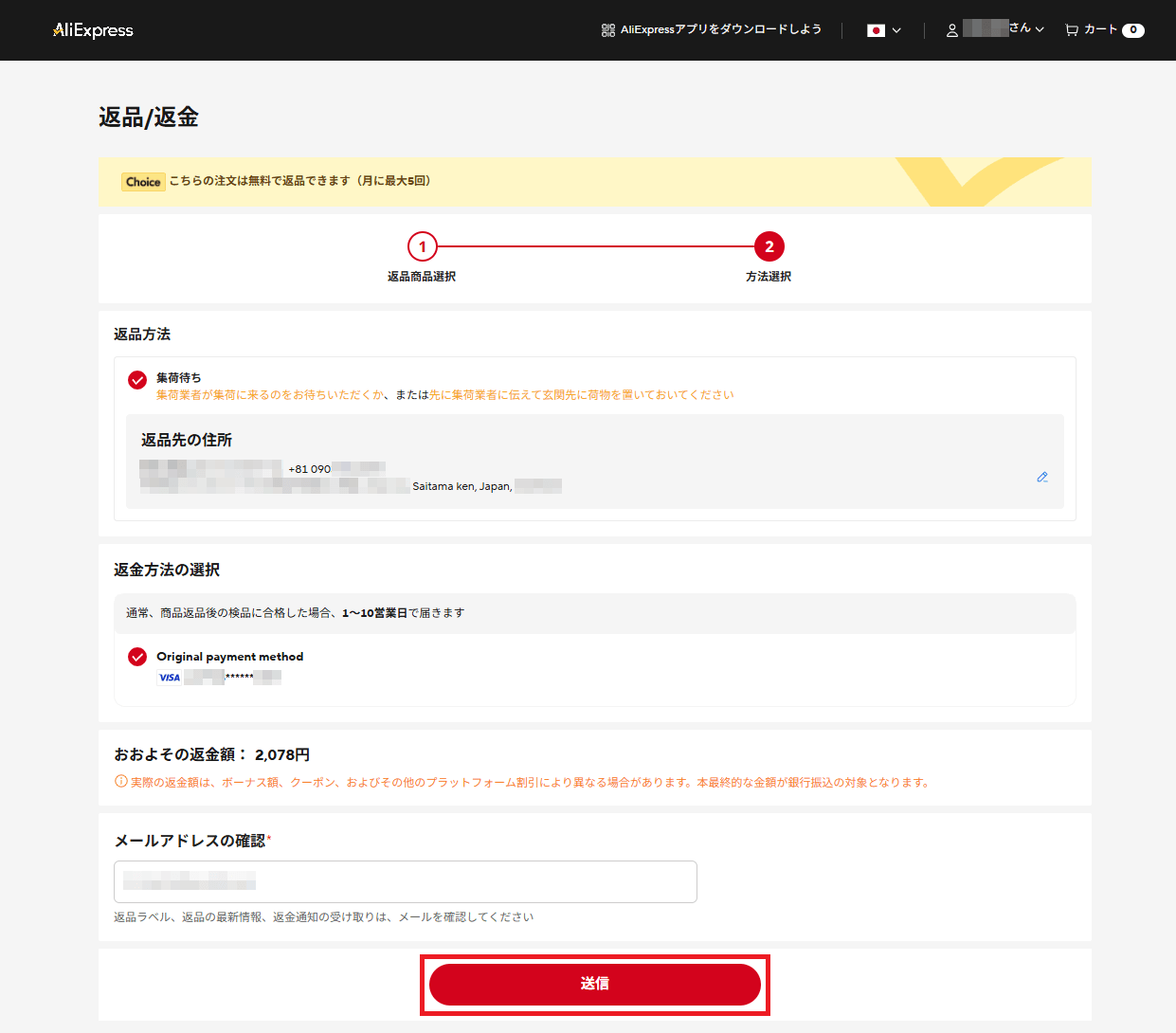Click the user account profile icon
Screen dimensions: 1176x1033
(952, 30)
